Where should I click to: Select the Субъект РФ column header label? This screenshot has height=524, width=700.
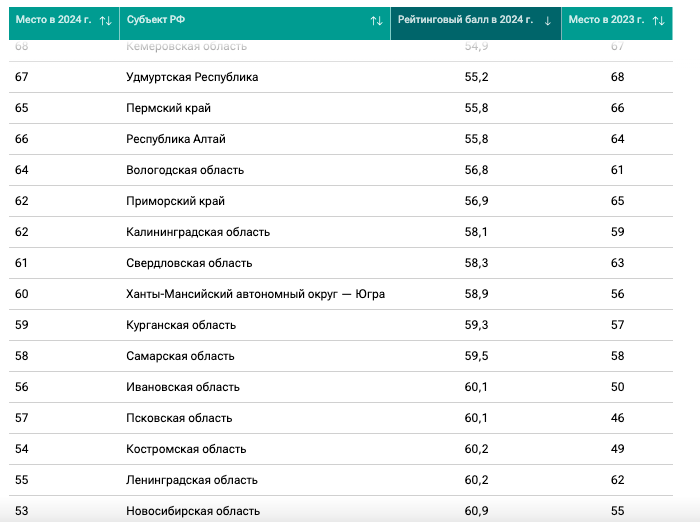156,20
